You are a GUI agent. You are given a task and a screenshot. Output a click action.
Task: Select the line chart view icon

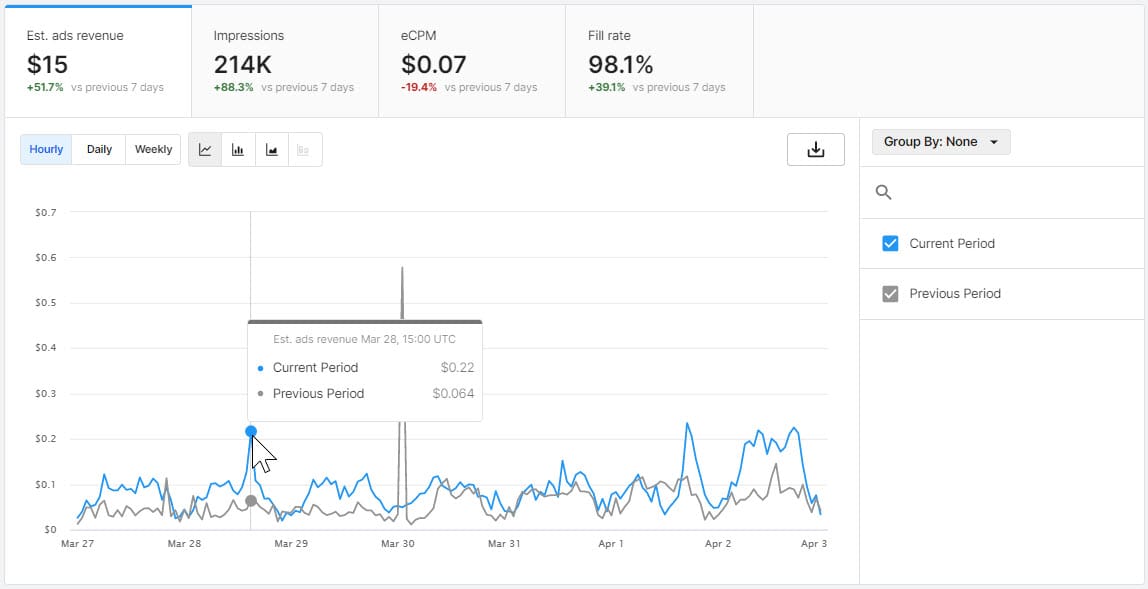coord(205,150)
